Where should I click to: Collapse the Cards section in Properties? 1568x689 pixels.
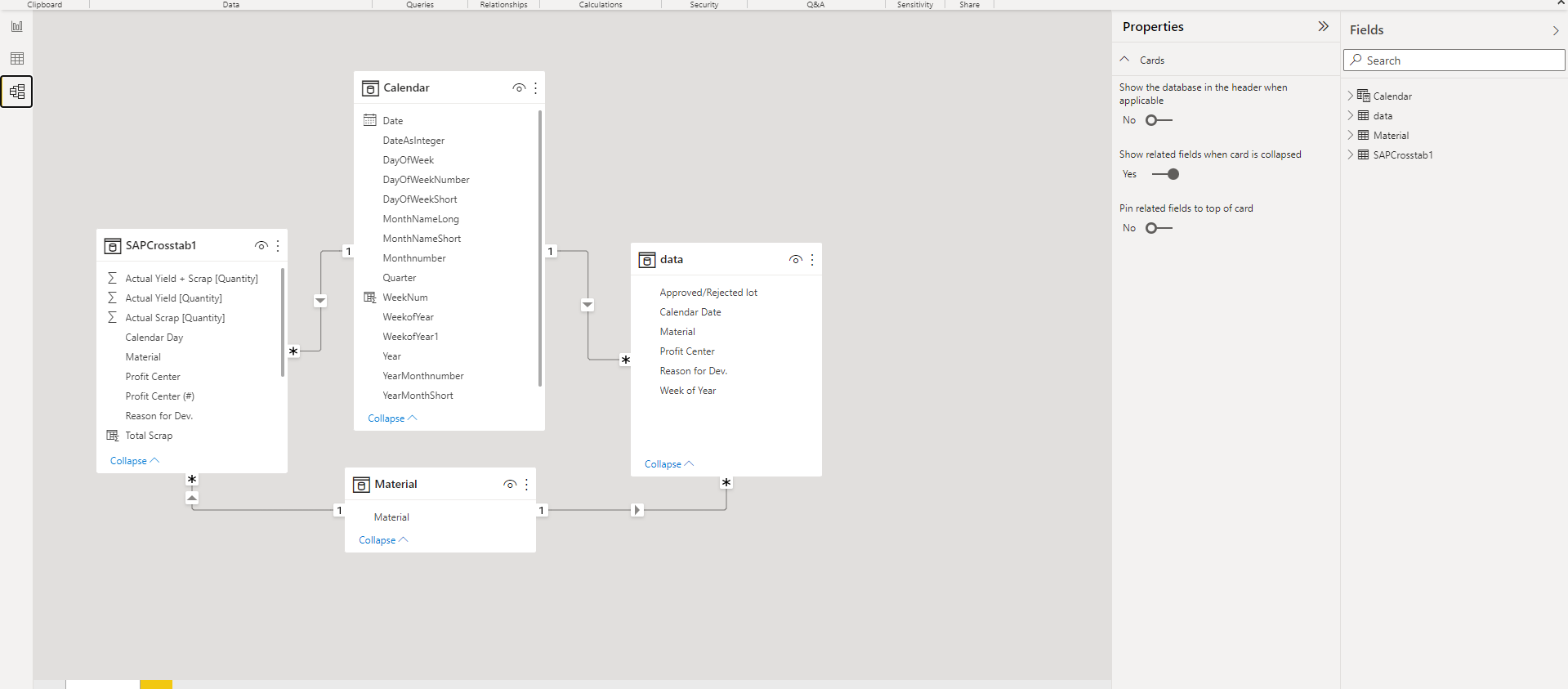click(x=1125, y=60)
